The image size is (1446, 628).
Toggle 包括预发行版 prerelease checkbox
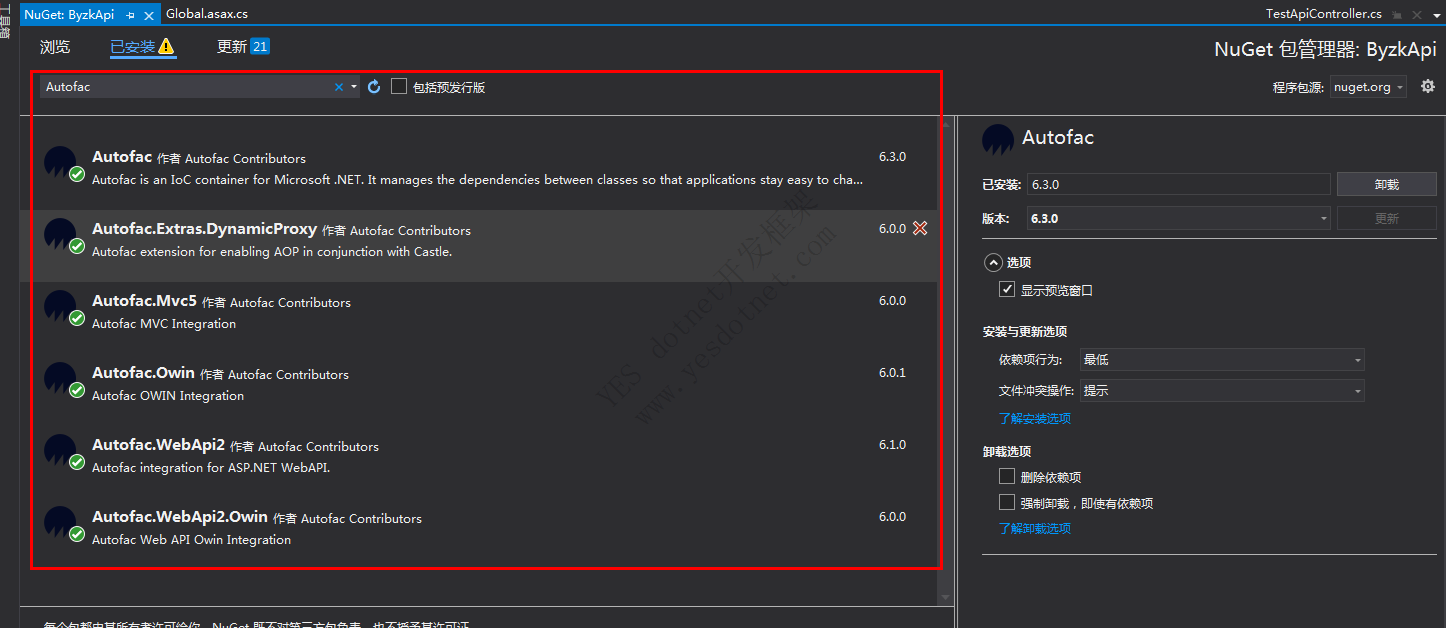pos(399,87)
